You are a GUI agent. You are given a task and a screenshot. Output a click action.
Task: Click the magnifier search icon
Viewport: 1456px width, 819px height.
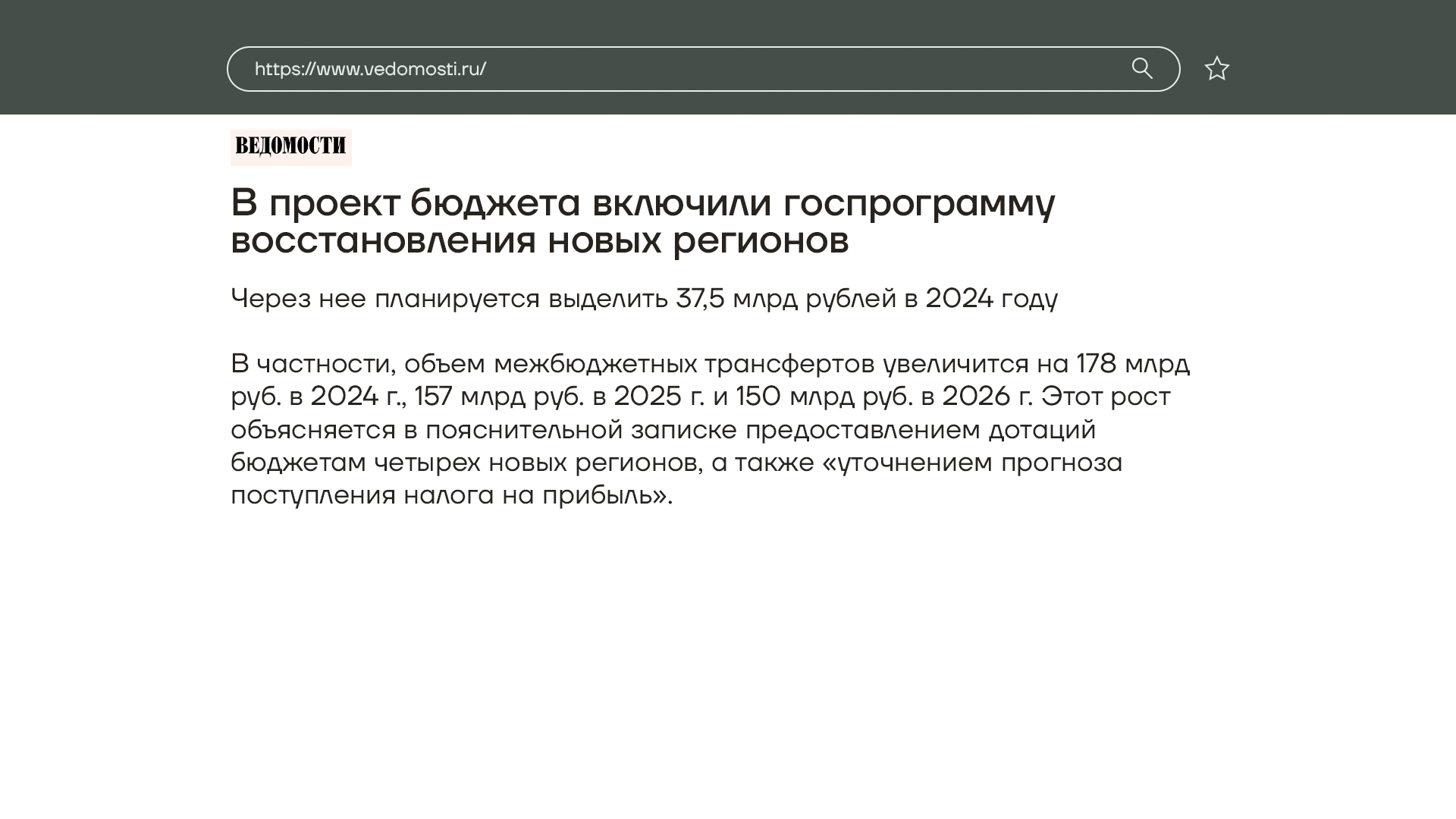(1142, 68)
